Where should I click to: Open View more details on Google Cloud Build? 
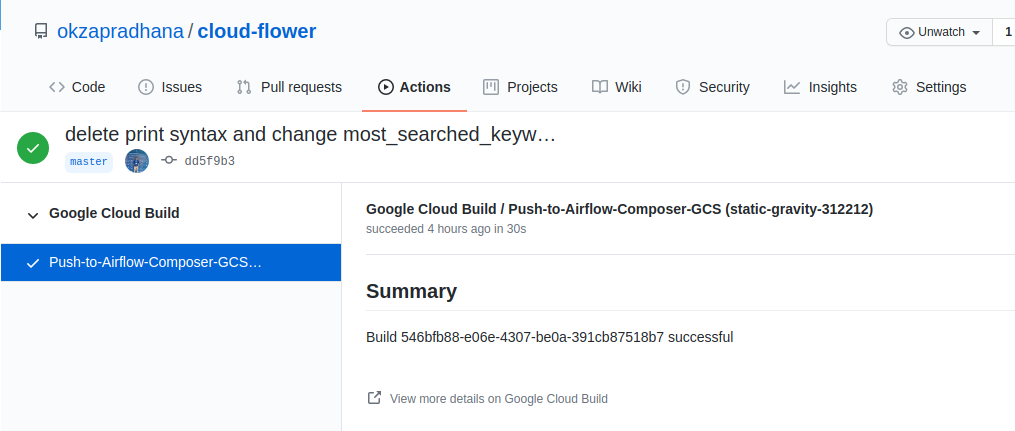click(x=498, y=399)
